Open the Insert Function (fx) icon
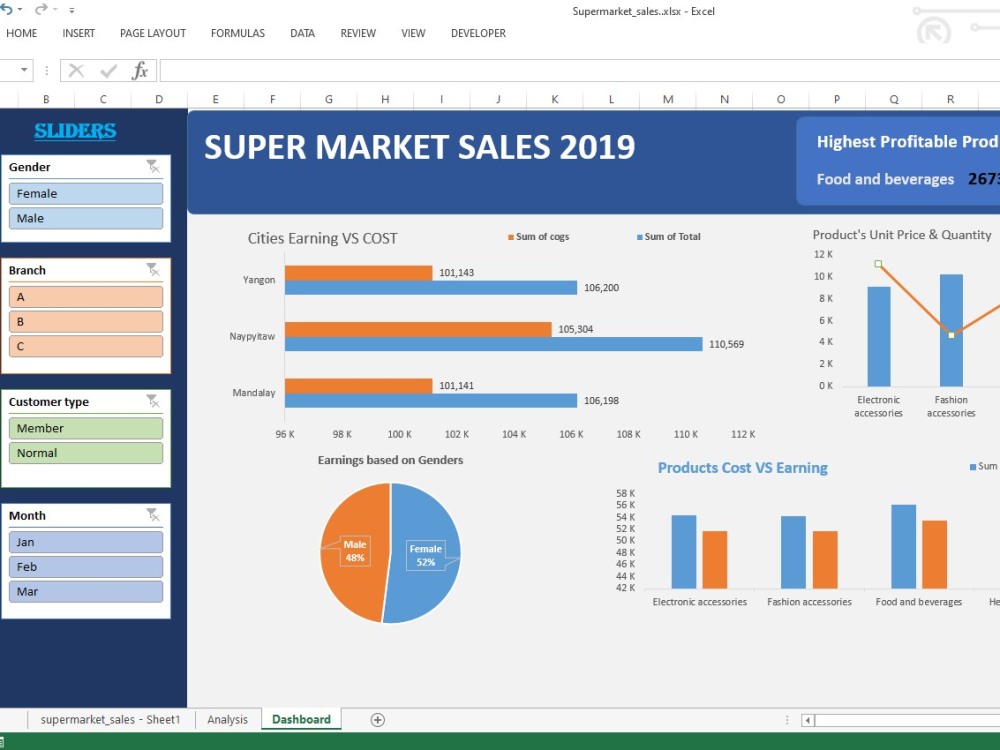Viewport: 1000px width, 750px height. (140, 70)
